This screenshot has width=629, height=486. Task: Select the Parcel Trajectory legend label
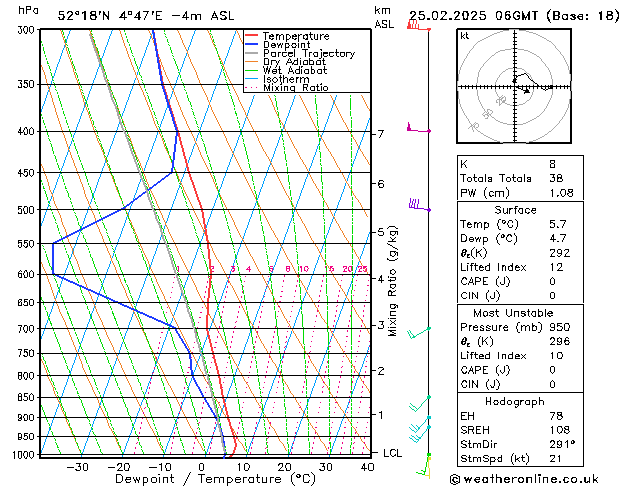tap(309, 53)
